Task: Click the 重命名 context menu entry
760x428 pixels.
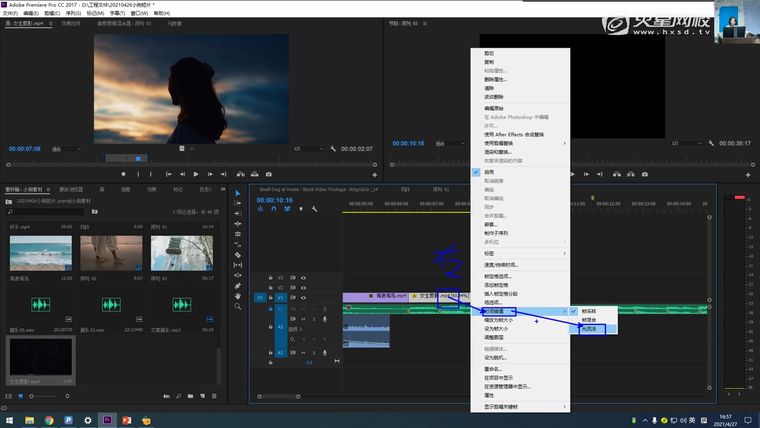Action: pyautogui.click(x=494, y=368)
